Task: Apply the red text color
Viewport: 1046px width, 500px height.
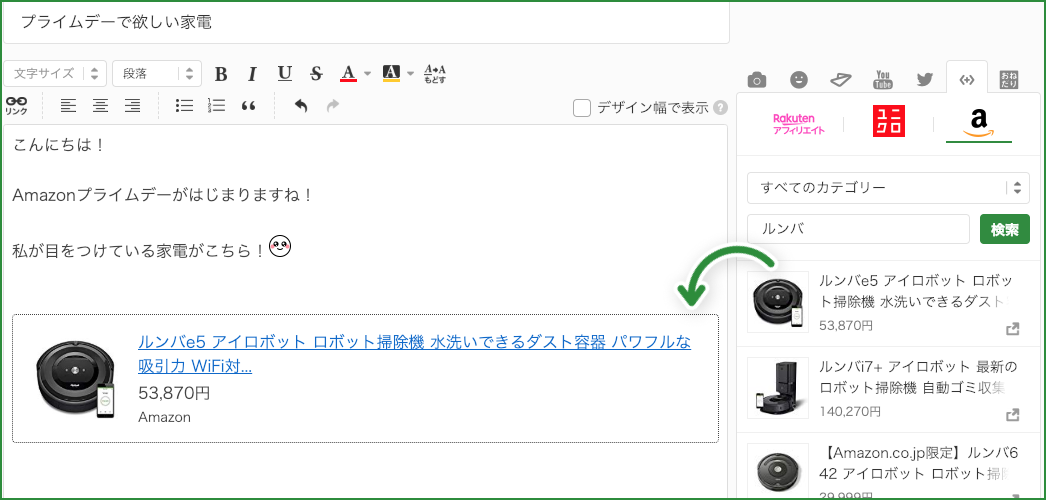Action: (348, 73)
